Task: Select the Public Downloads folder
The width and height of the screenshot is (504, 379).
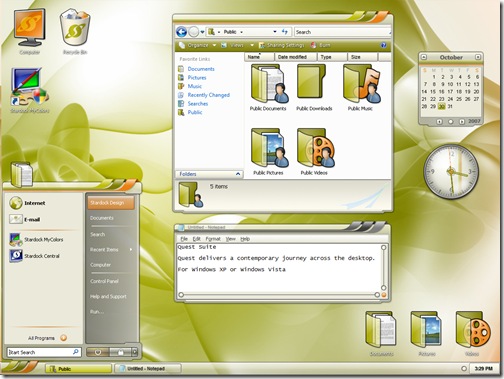Action: coord(314,88)
